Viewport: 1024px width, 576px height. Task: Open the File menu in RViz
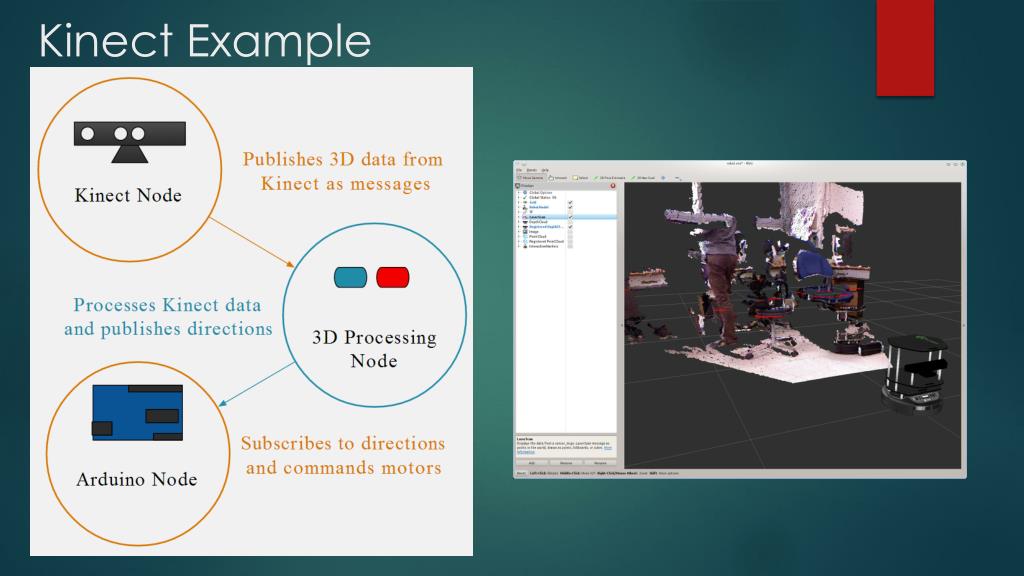pyautogui.click(x=519, y=170)
